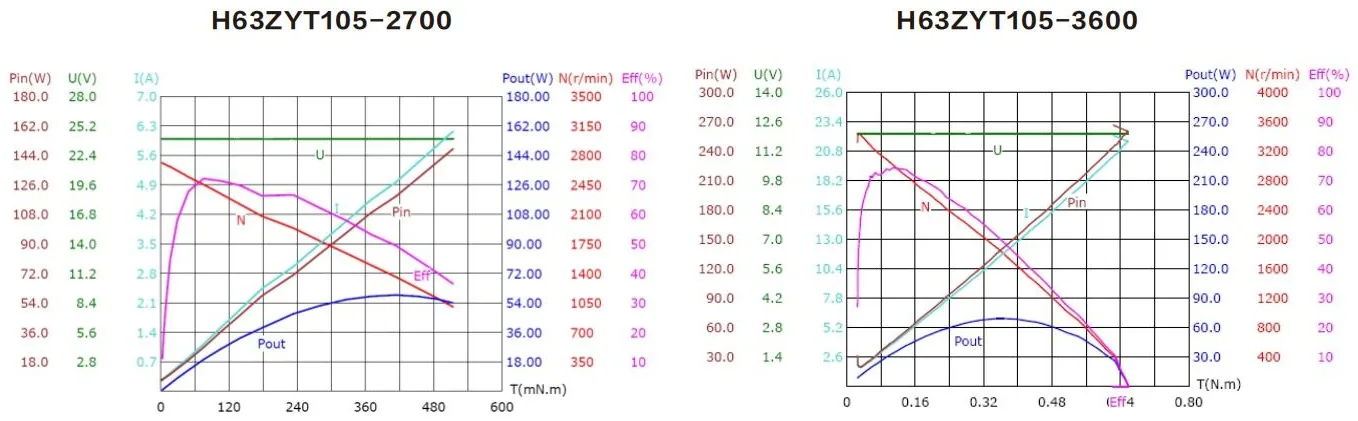Select the 22.4 voltage axis value
This screenshot has width=1358, height=421.
pyautogui.click(x=82, y=156)
